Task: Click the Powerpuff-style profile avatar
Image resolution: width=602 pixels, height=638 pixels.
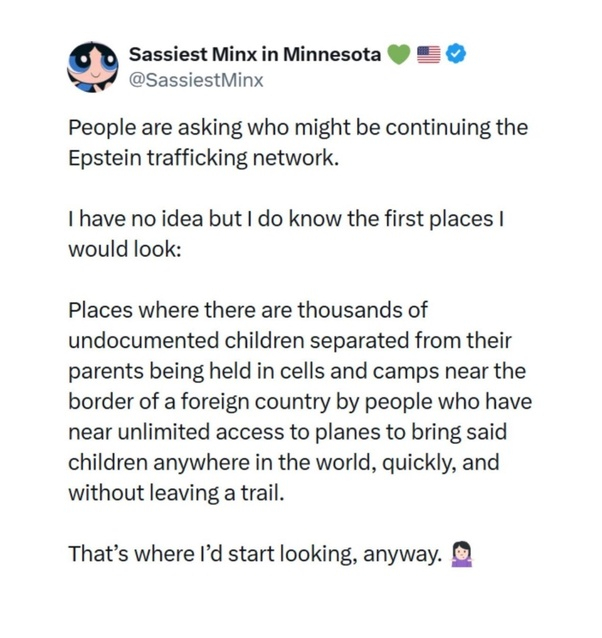Action: click(x=95, y=66)
